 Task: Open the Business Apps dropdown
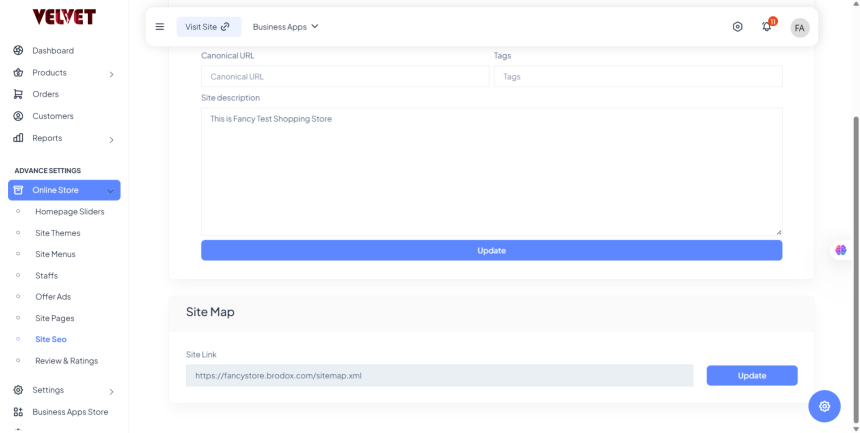click(x=285, y=27)
